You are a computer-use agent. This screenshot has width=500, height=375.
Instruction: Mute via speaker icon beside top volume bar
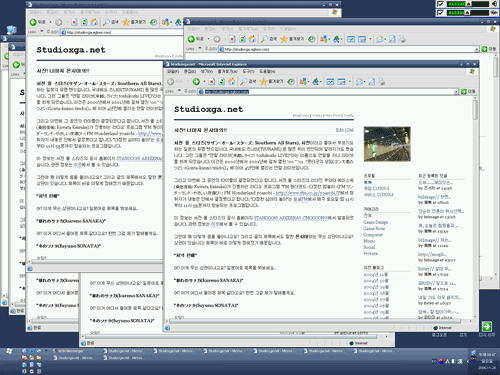(494, 4)
